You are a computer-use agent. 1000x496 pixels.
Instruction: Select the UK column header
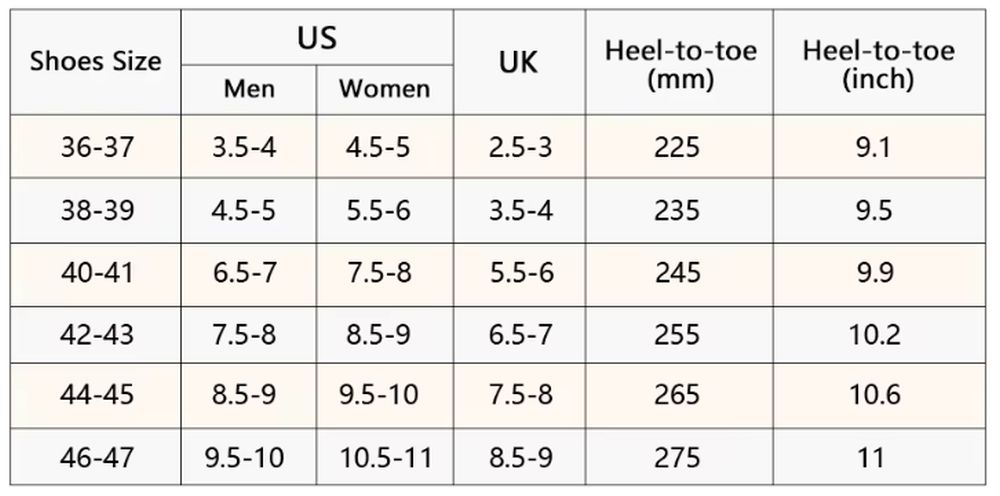click(x=519, y=62)
